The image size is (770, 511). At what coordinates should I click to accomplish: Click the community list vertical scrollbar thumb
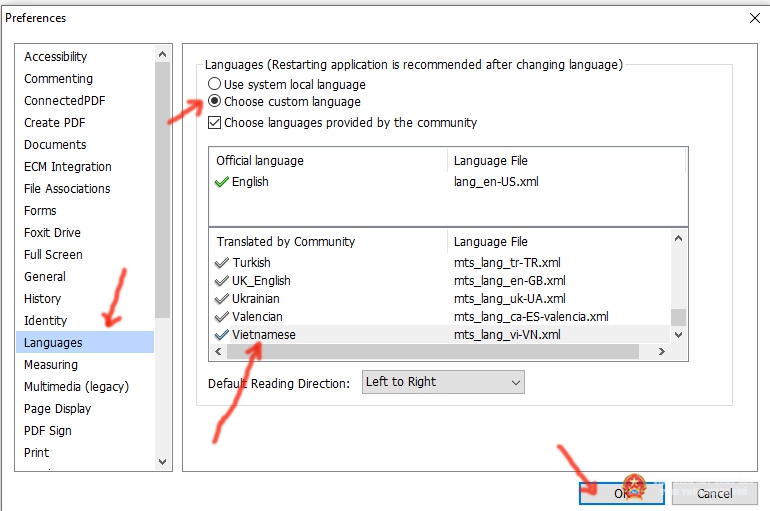(x=679, y=317)
